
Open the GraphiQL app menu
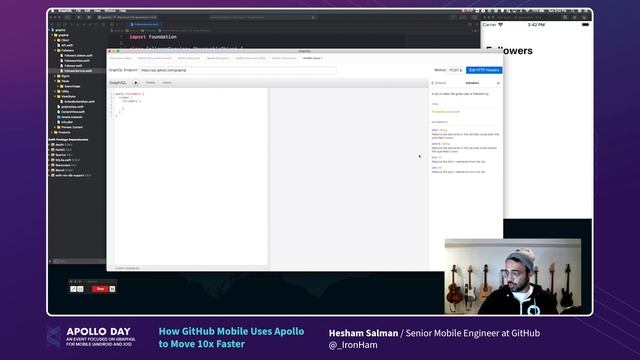click(65, 11)
